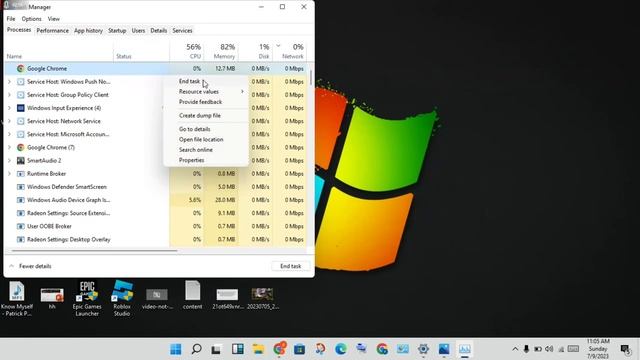
Task: Select the 'content' file on desktop
Action: (x=192, y=295)
